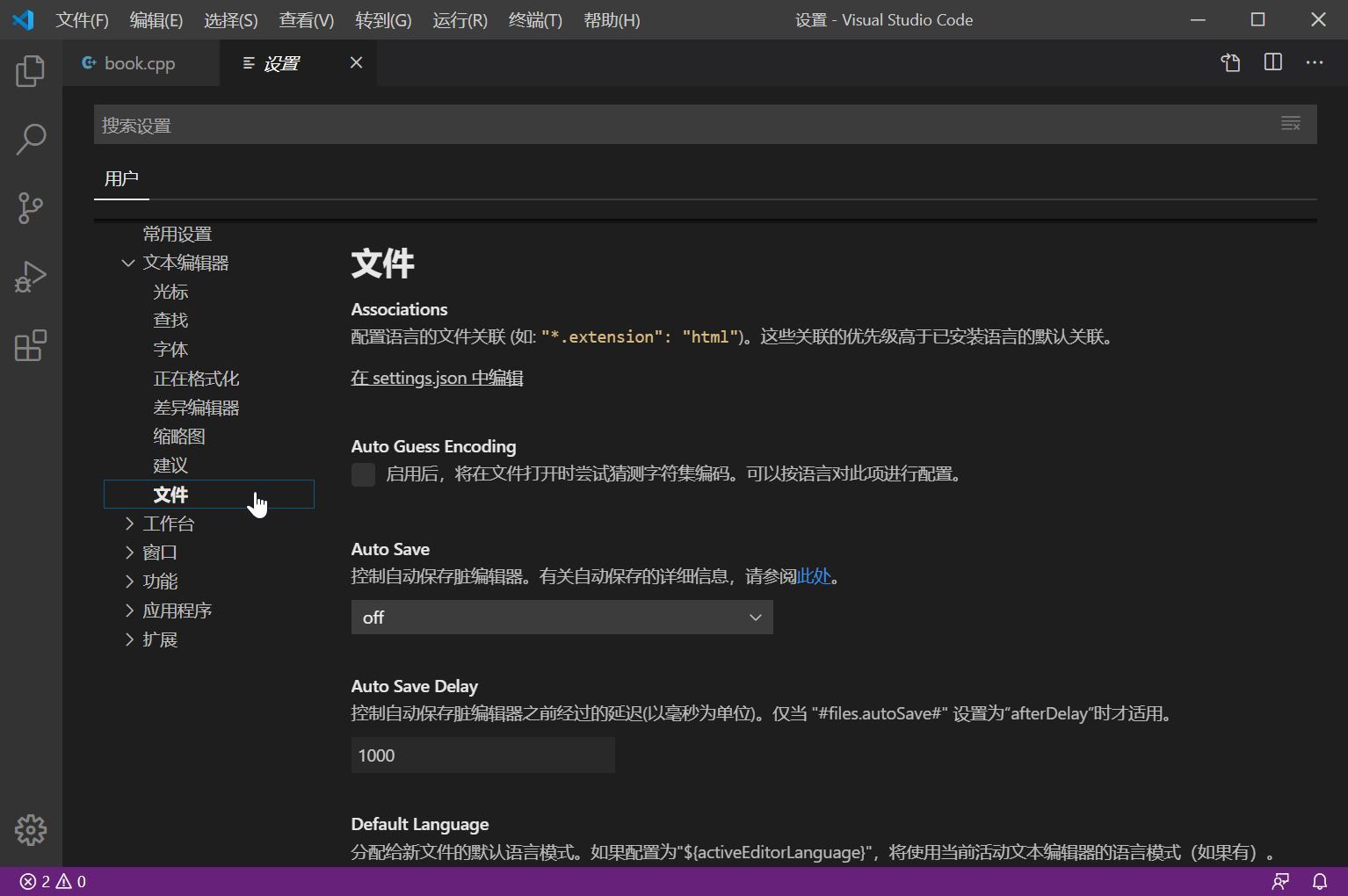Open the 帮助(H) menu
The width and height of the screenshot is (1348, 896).
click(x=612, y=20)
